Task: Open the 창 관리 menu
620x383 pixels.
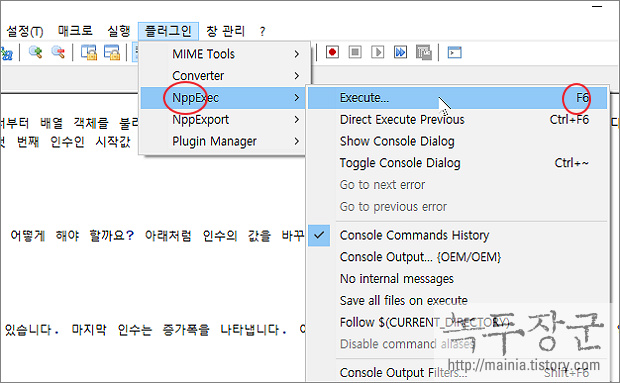Action: click(x=225, y=31)
